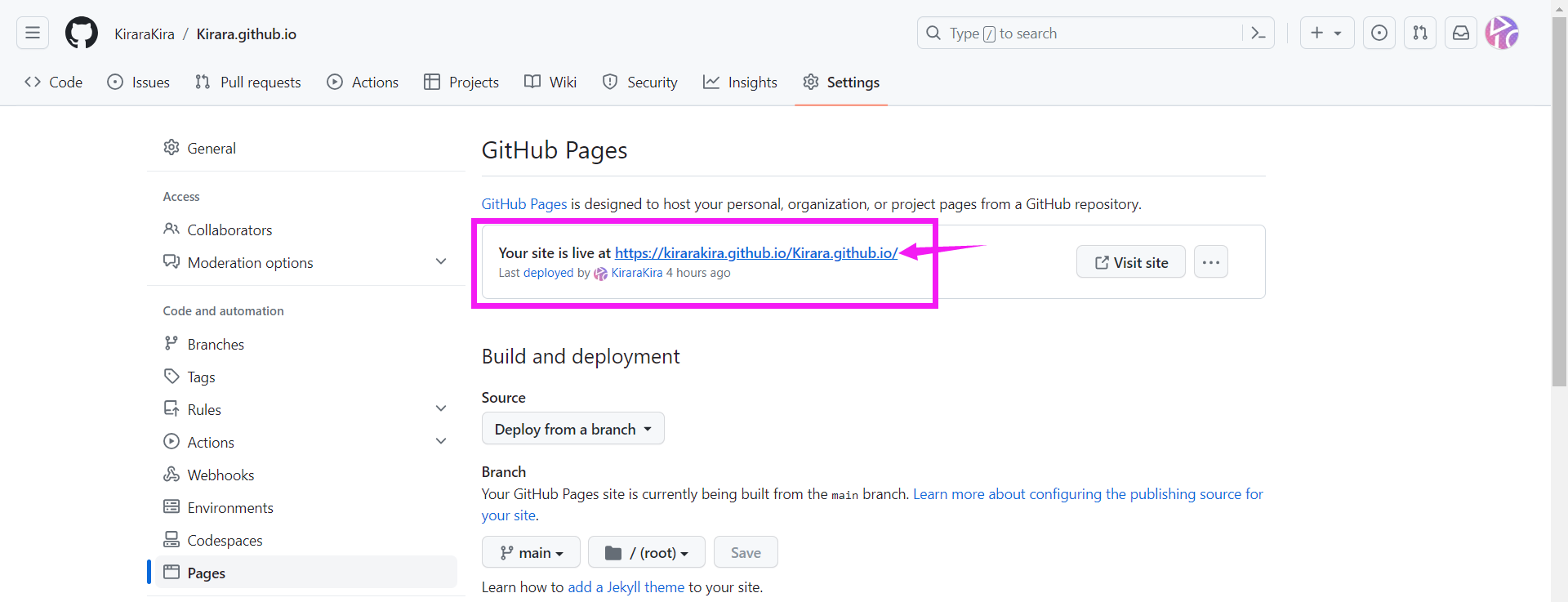The height and width of the screenshot is (602, 1568).
Task: Switch to the Issues tab
Action: coord(139,82)
